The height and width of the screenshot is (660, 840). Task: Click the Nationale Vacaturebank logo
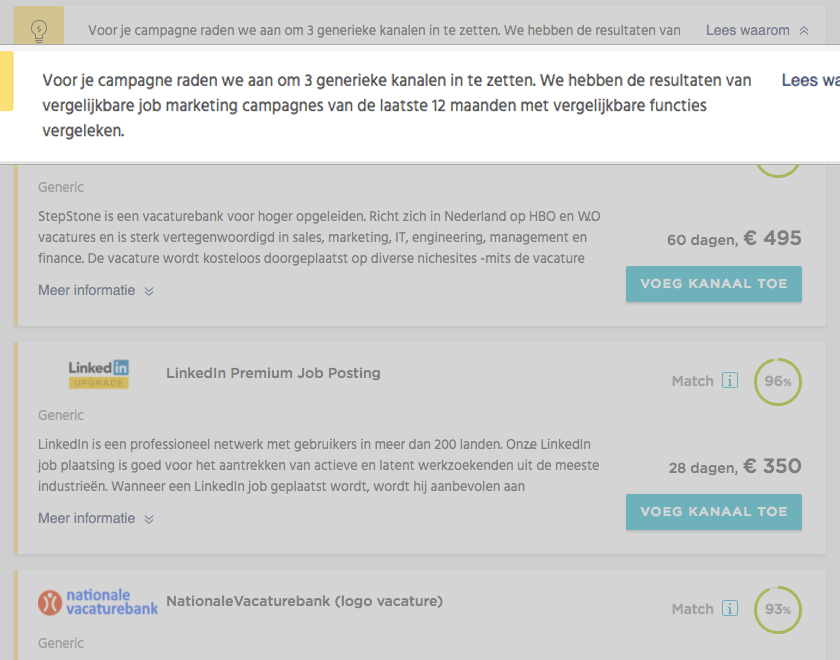coord(98,602)
